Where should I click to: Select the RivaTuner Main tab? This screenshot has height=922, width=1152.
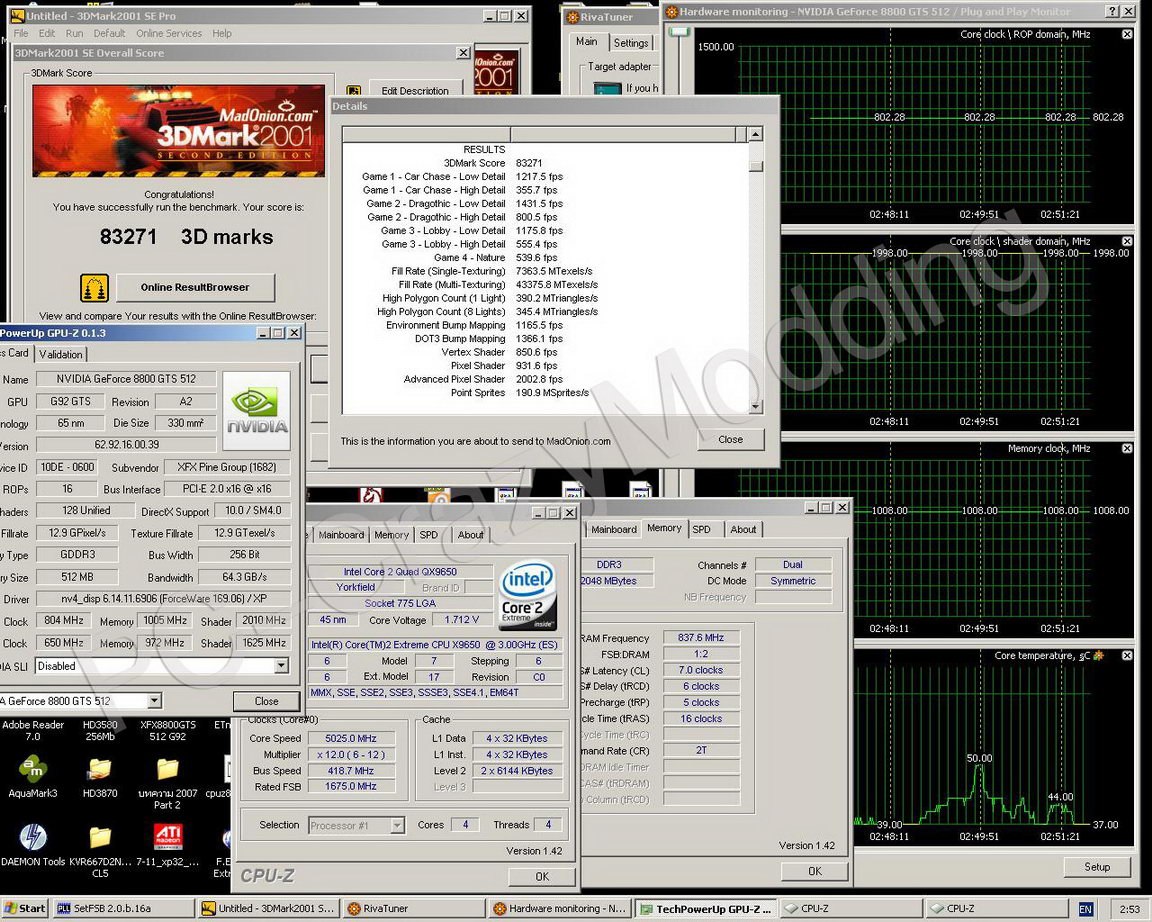[586, 41]
